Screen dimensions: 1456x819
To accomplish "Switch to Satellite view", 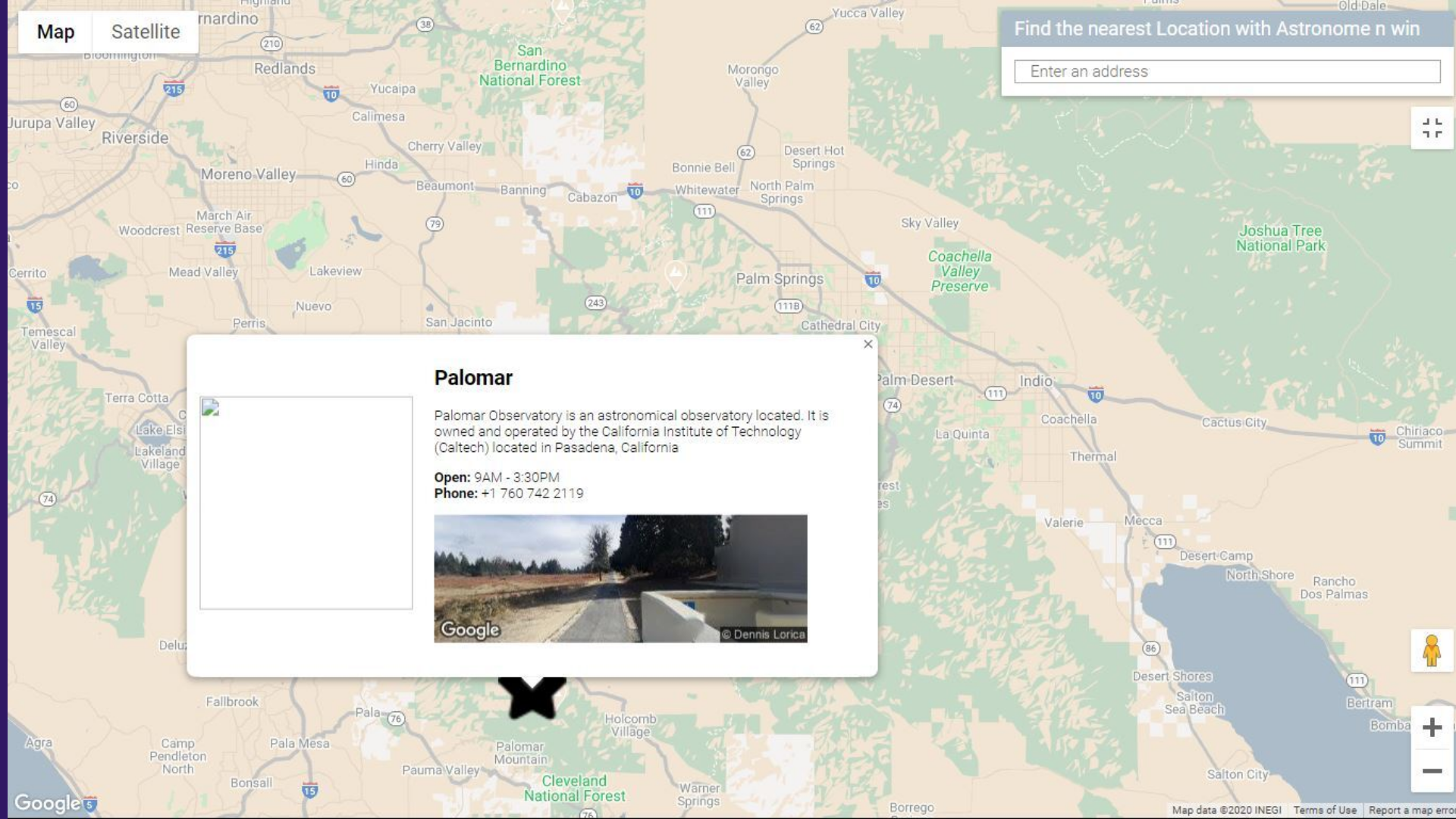I will click(146, 32).
